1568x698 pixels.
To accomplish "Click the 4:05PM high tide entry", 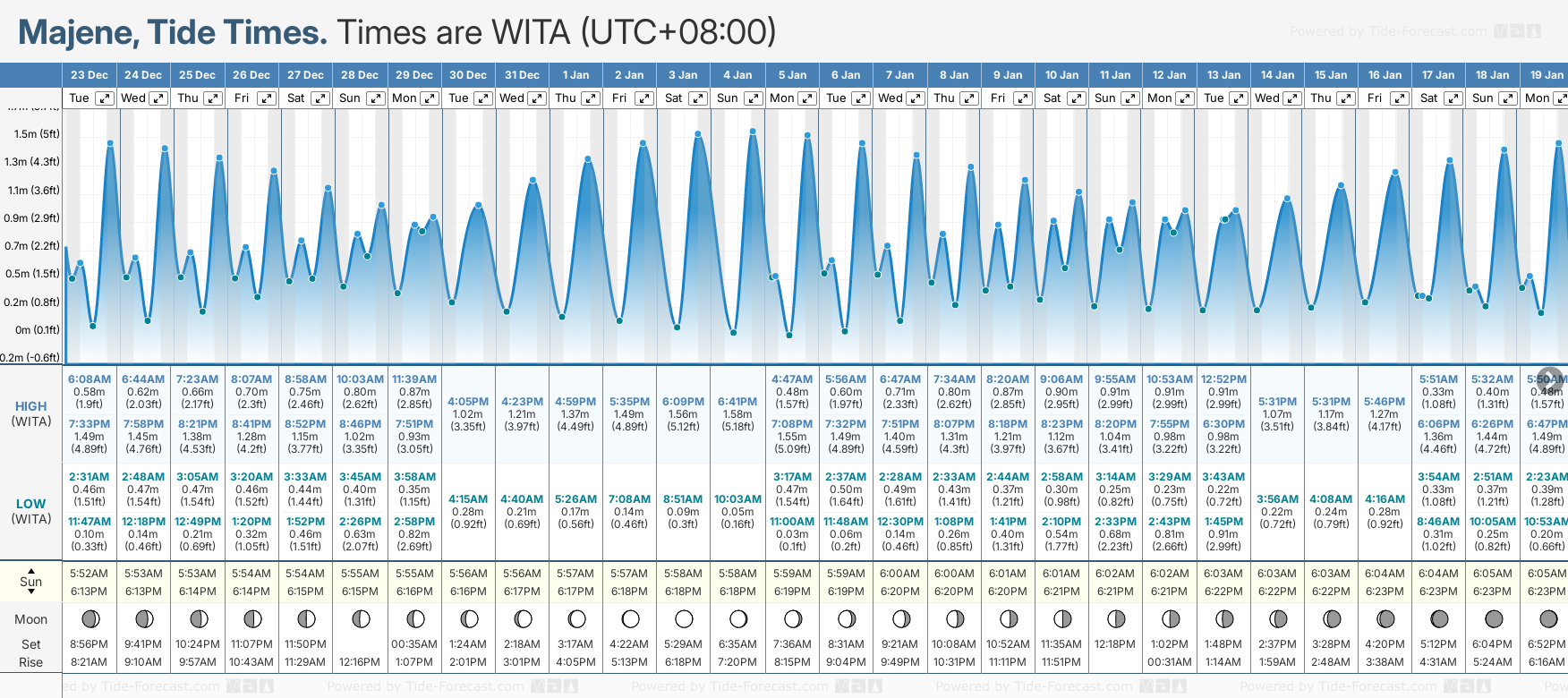I will coord(468,402).
